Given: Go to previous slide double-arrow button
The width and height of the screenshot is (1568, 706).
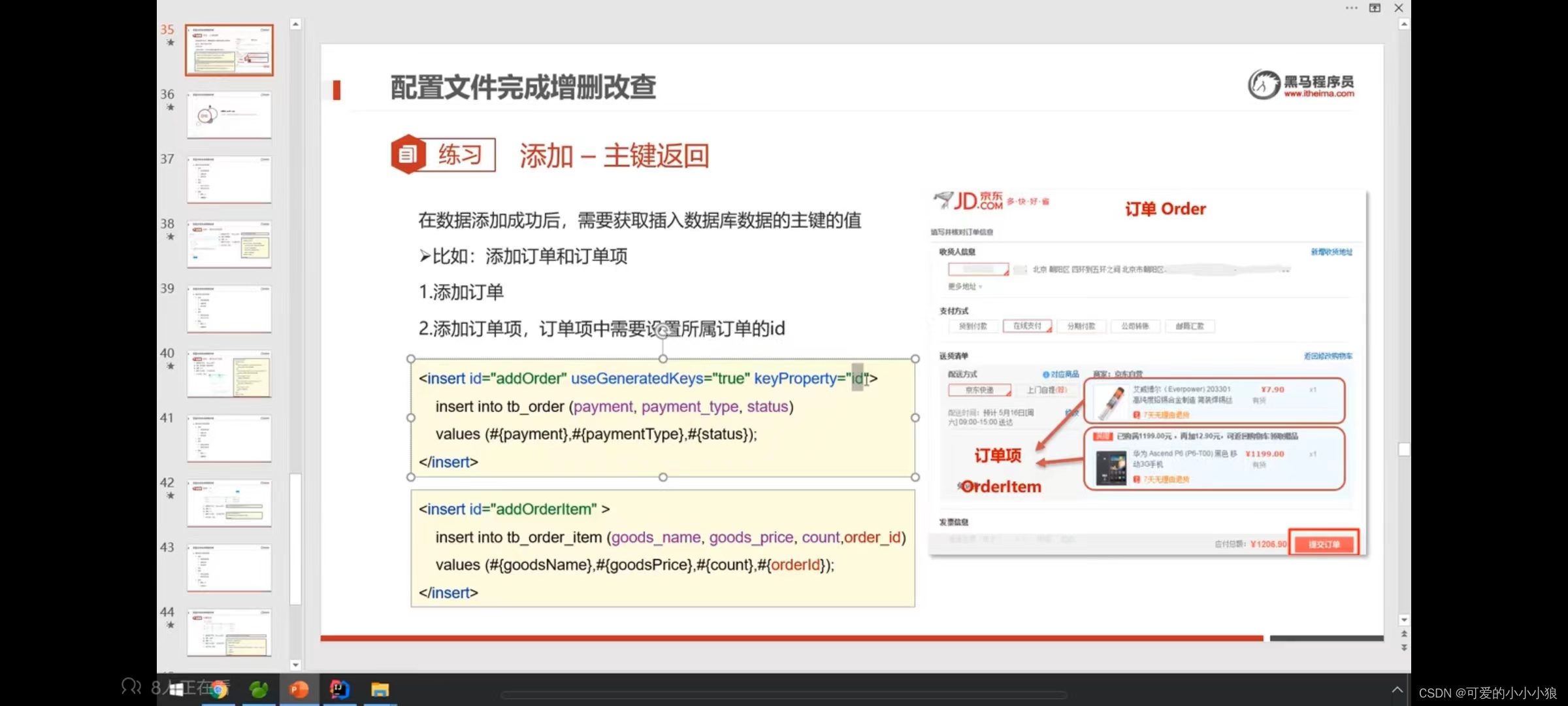Looking at the screenshot, I should click(1404, 633).
